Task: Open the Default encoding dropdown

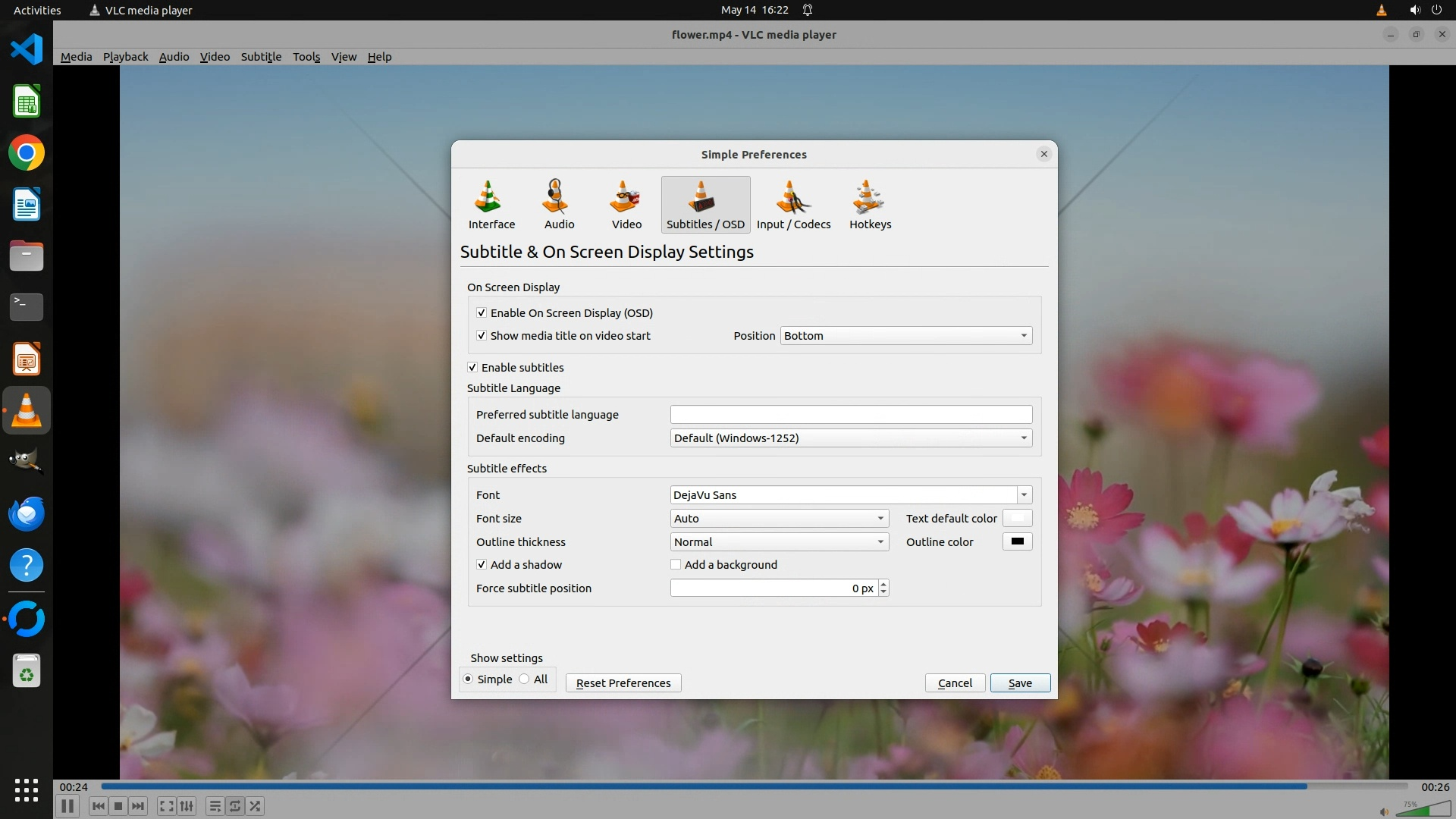Action: point(851,438)
